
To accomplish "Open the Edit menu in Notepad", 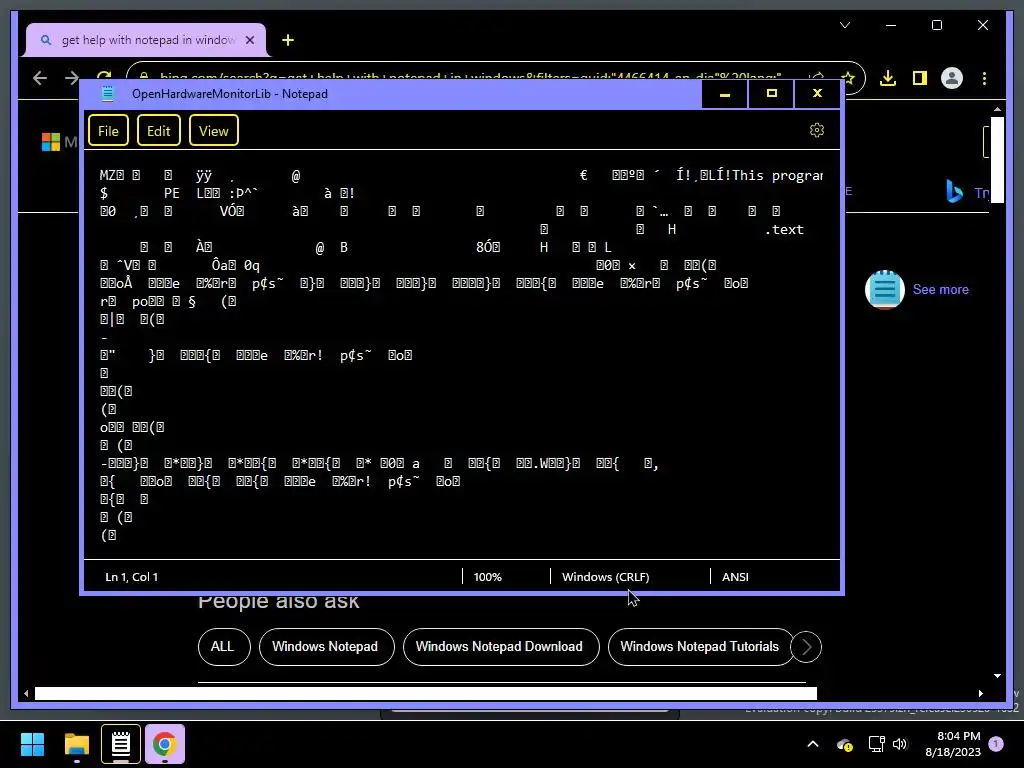I will click(159, 131).
